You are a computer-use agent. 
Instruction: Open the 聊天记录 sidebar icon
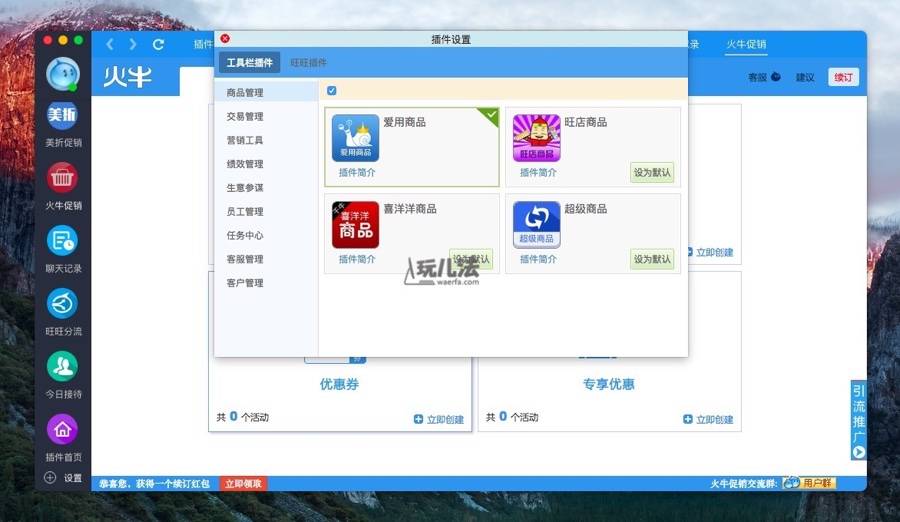pyautogui.click(x=63, y=241)
